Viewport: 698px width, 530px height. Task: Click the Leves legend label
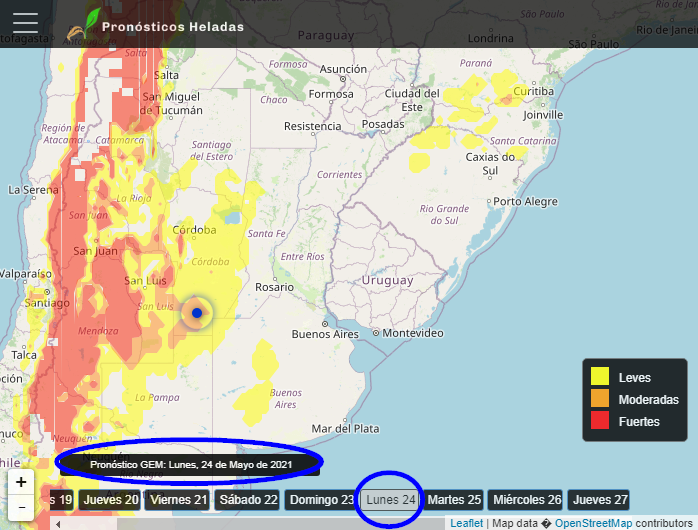tap(634, 378)
